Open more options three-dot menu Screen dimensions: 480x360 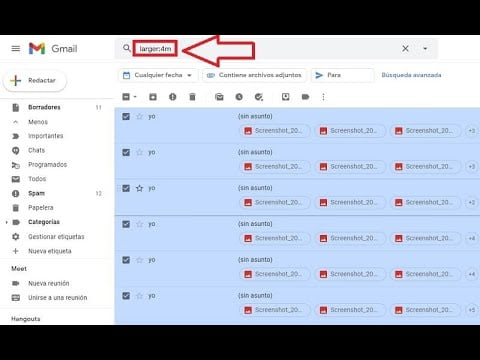tap(323, 97)
